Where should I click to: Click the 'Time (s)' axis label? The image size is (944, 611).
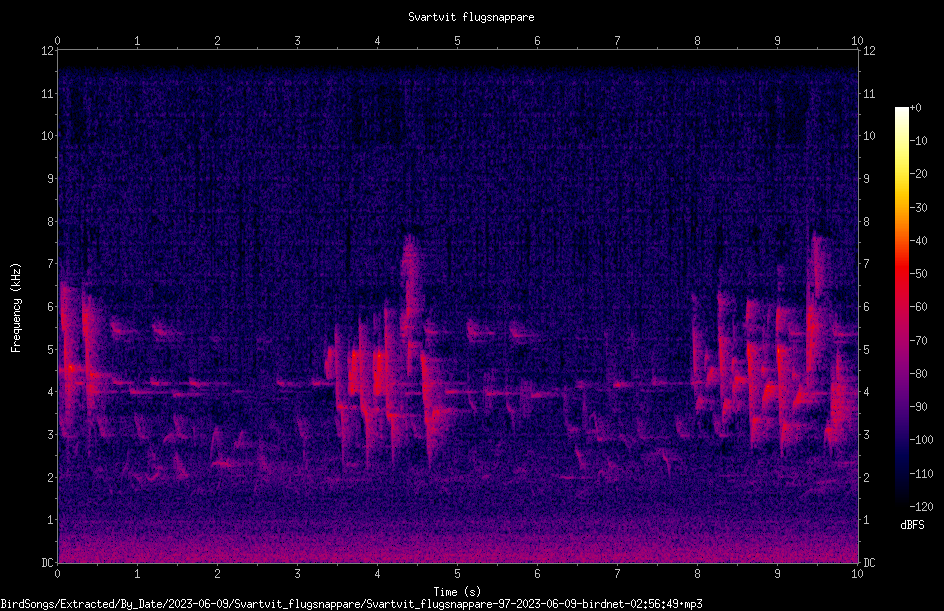tap(457, 592)
